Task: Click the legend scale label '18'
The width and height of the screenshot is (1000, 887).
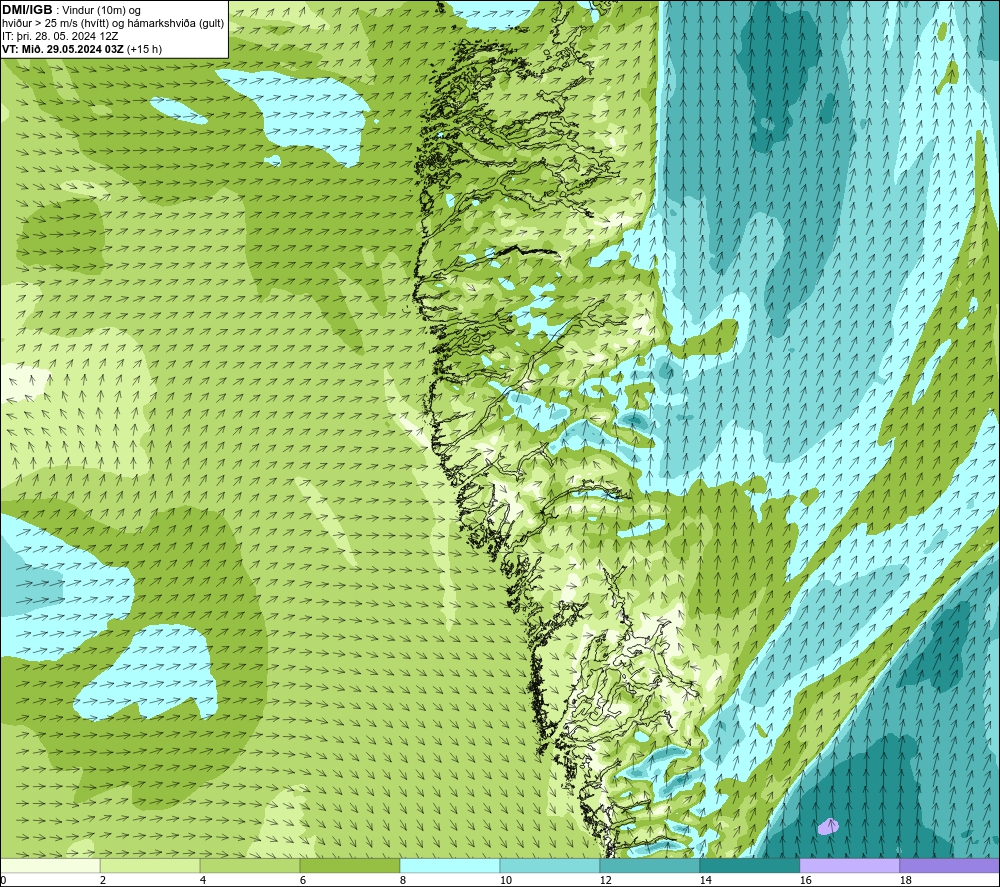Action: 906,880
